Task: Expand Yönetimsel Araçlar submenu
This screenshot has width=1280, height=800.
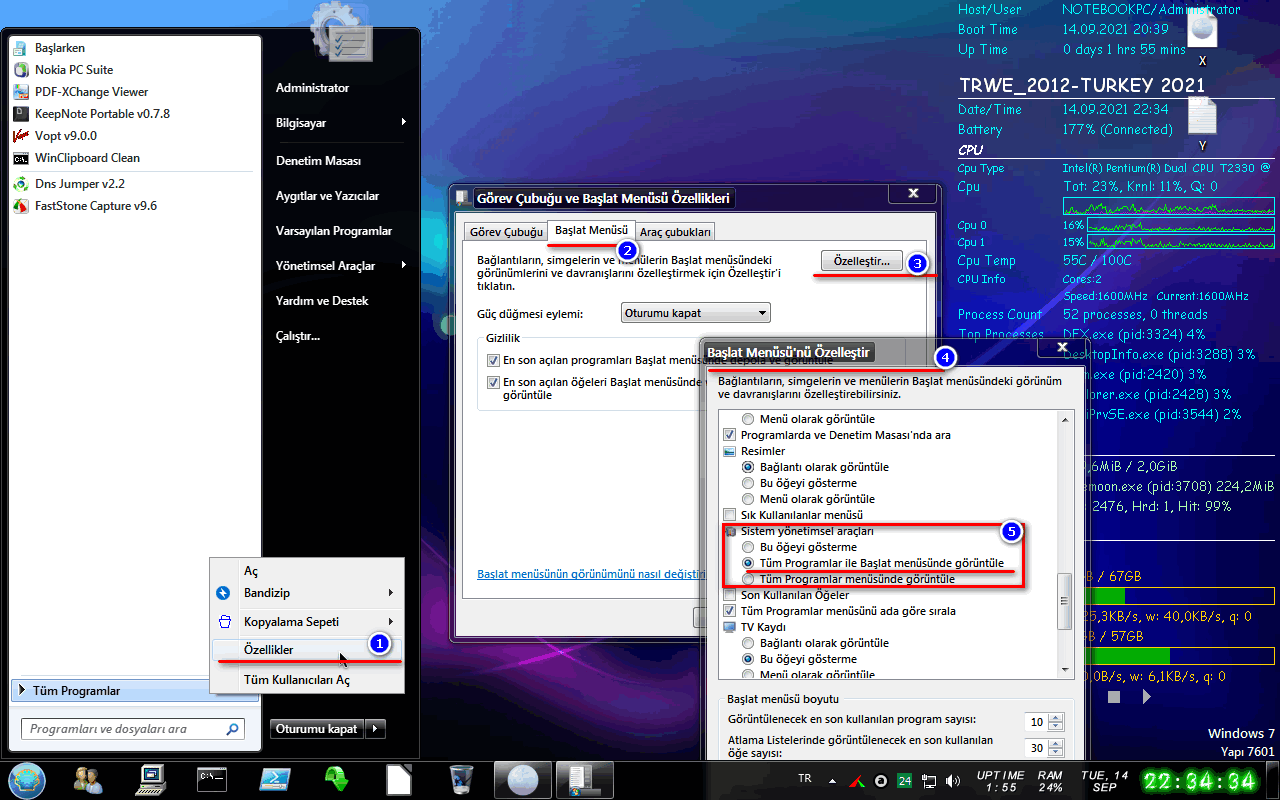Action: pyautogui.click(x=404, y=265)
